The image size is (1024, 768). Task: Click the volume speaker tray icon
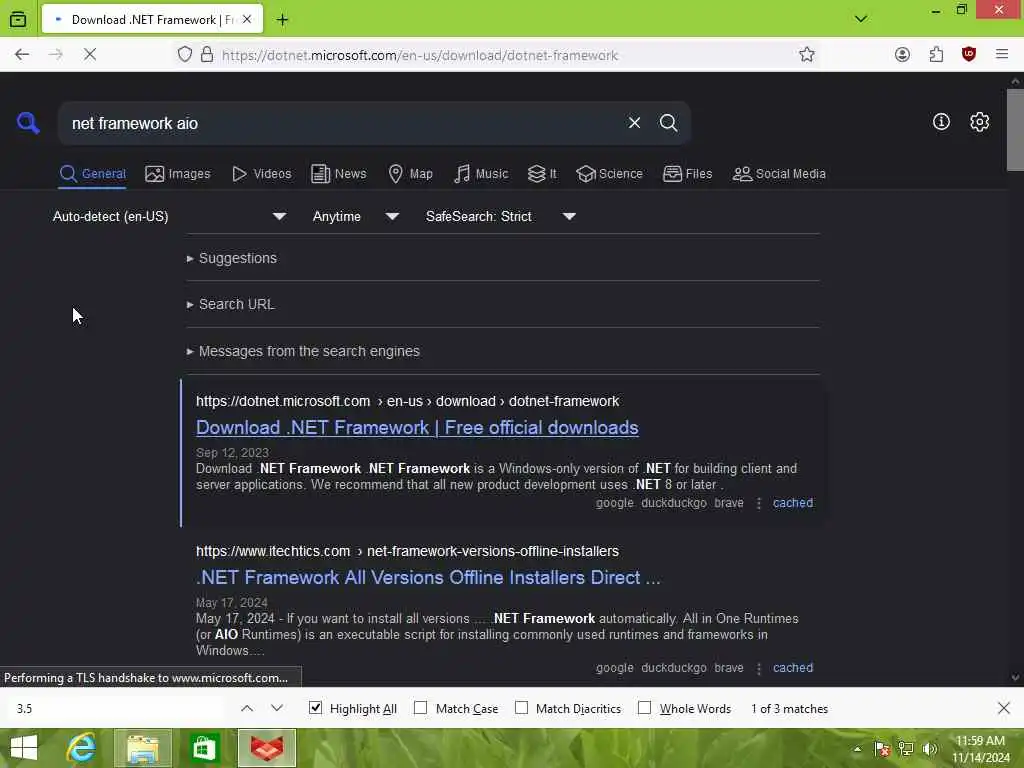tap(929, 749)
